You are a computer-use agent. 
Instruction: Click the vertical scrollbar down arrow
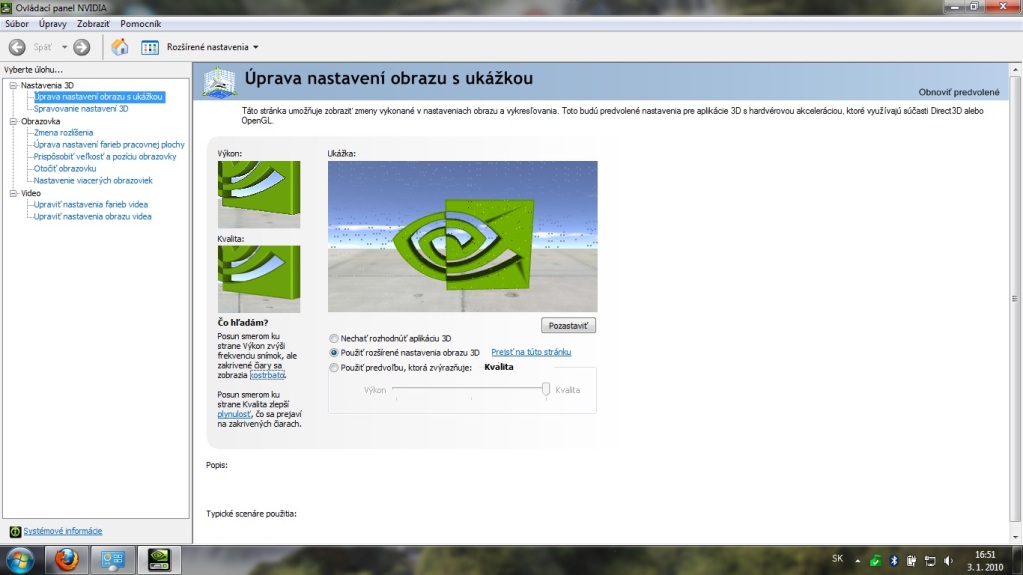click(1015, 538)
